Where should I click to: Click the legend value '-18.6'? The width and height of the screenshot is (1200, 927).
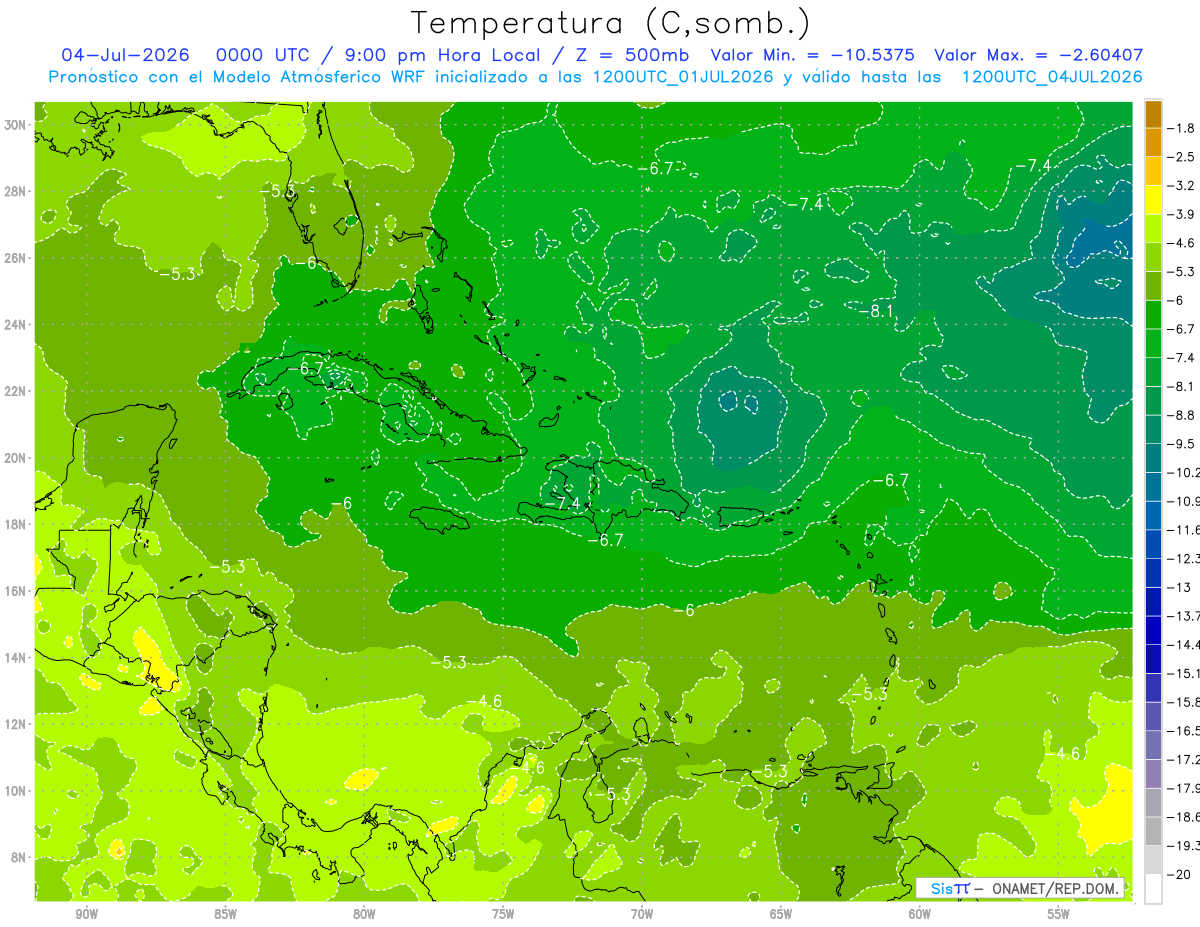pyautogui.click(x=1184, y=817)
